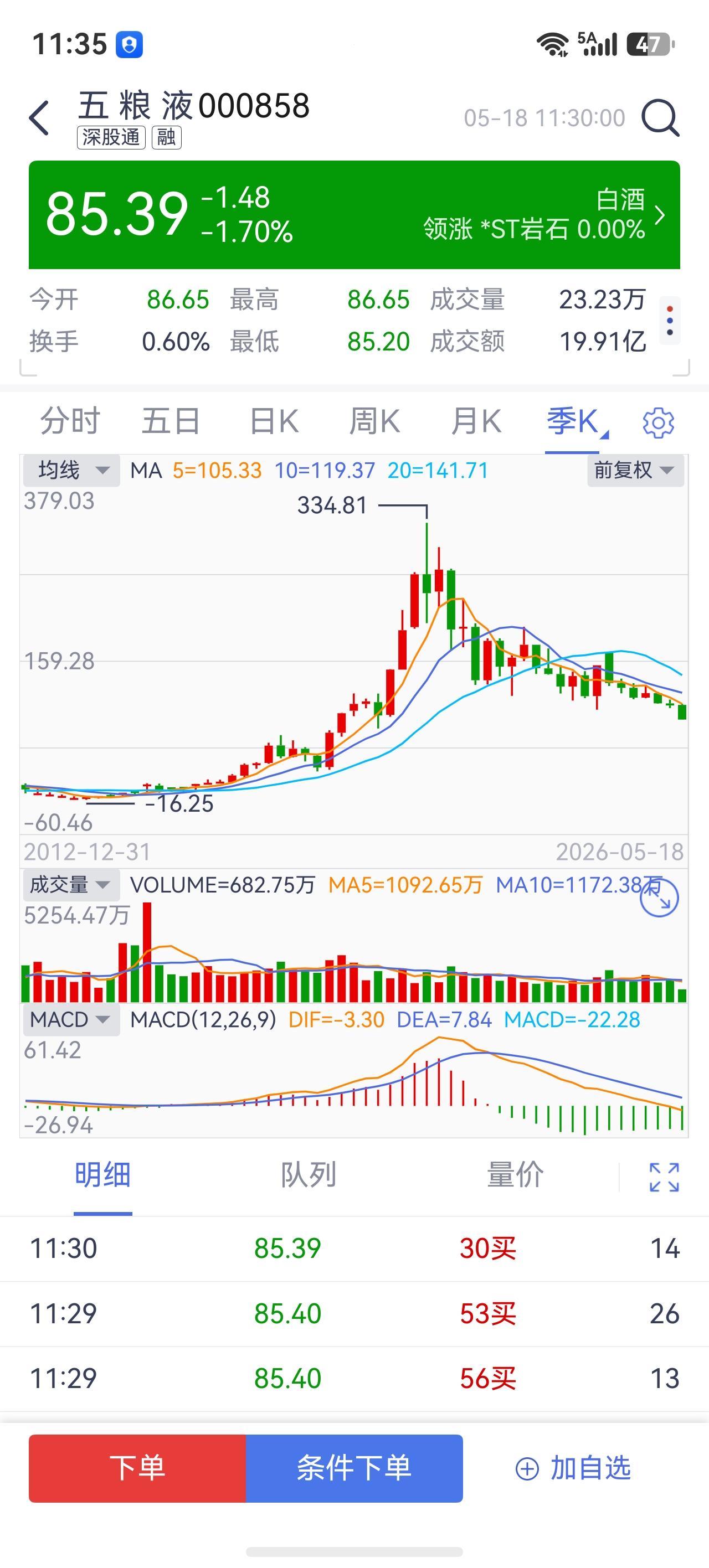This screenshot has height=1568, width=709.
Task: Tap the blue shield status icon
Action: (129, 44)
